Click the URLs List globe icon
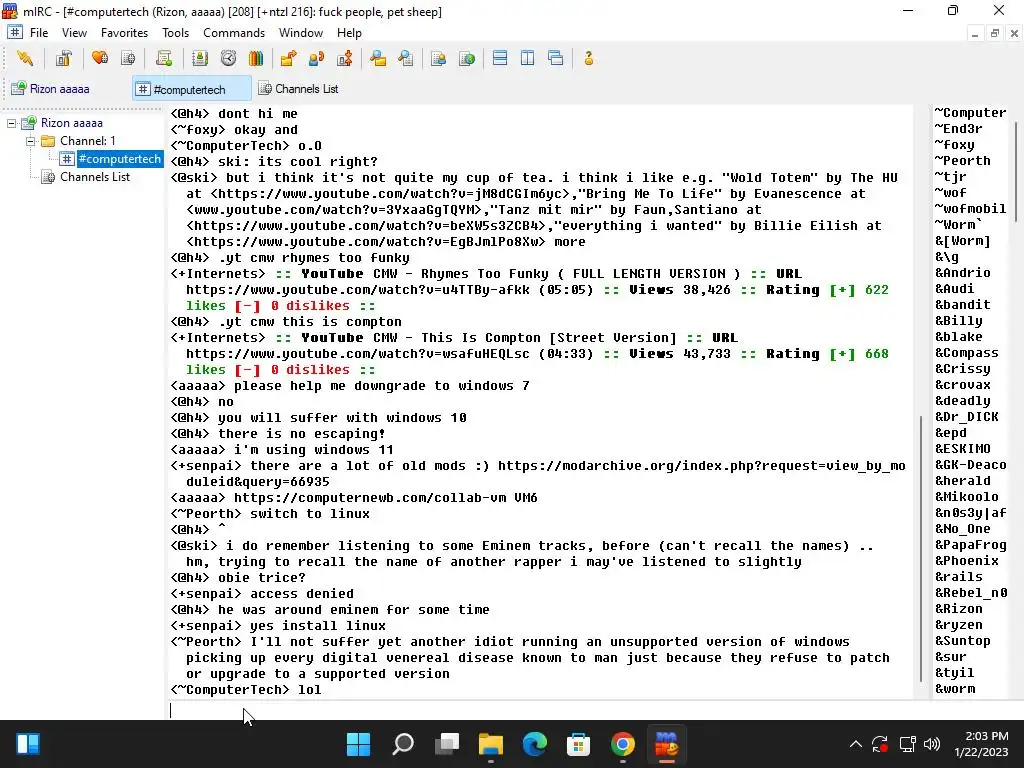Viewport: 1024px width, 768px height. pos(466,59)
